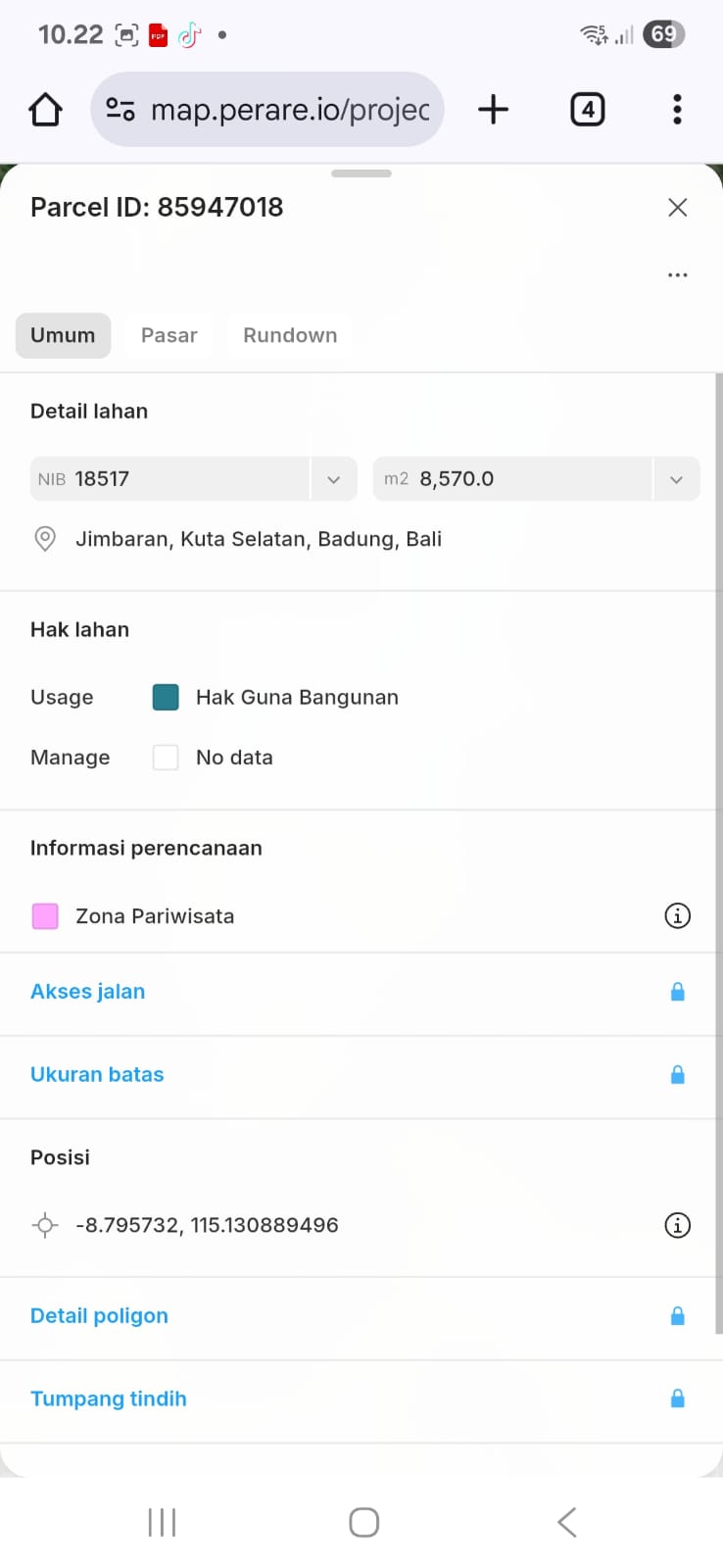
Task: Click the teal Hak Guna Bangunan swatch
Action: click(x=166, y=697)
